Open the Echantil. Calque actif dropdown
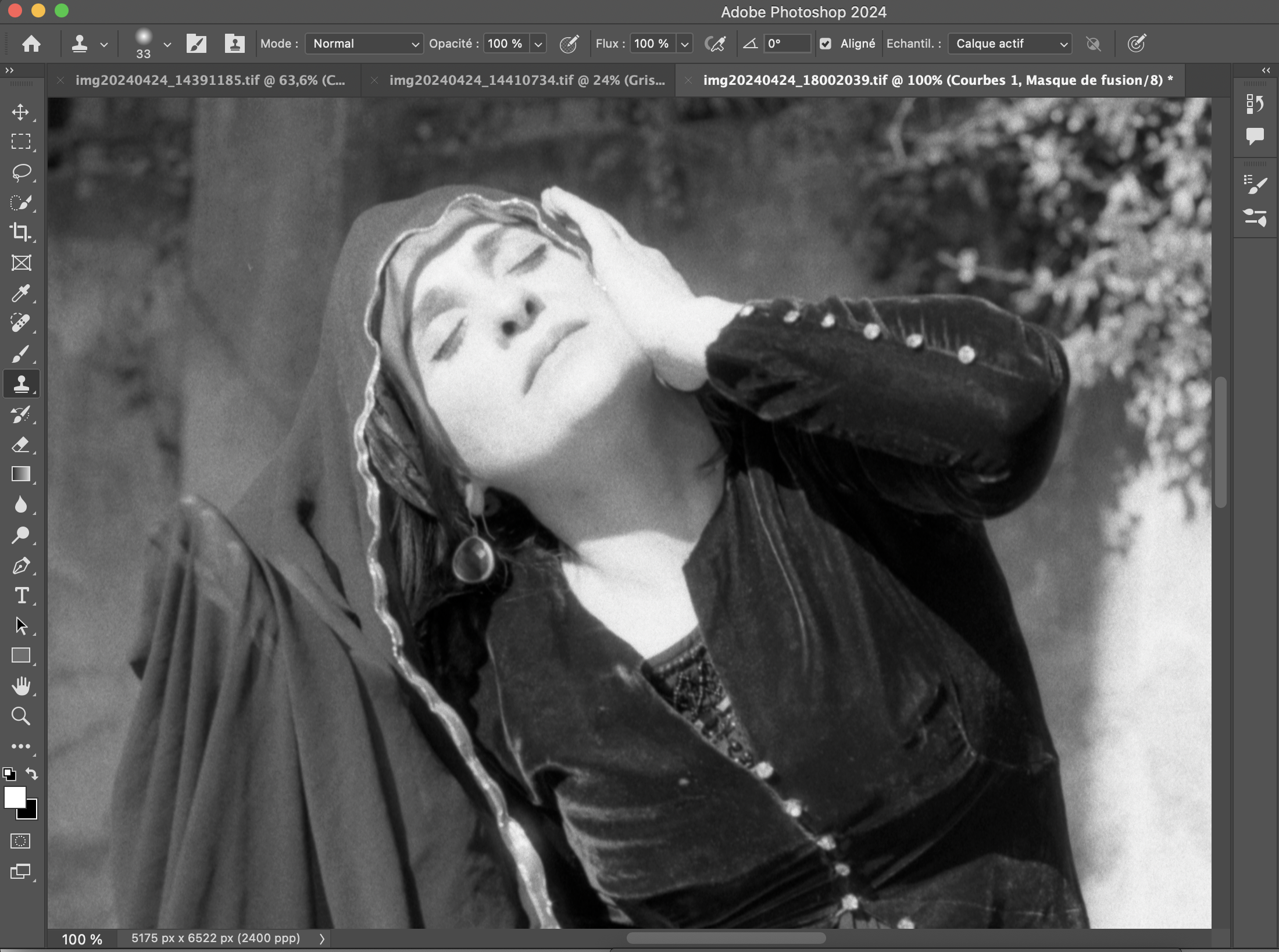 [x=1010, y=44]
